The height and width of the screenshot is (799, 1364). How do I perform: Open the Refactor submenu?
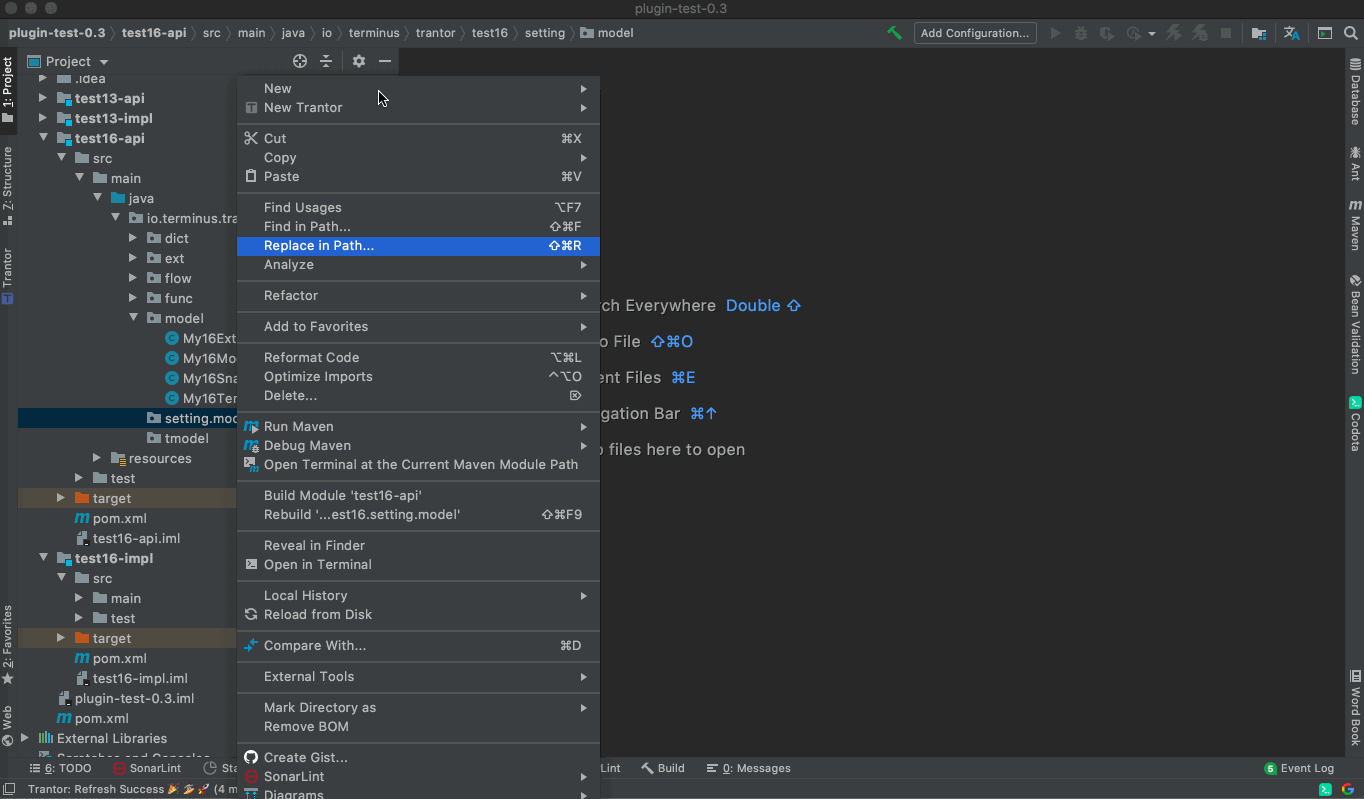click(x=418, y=296)
